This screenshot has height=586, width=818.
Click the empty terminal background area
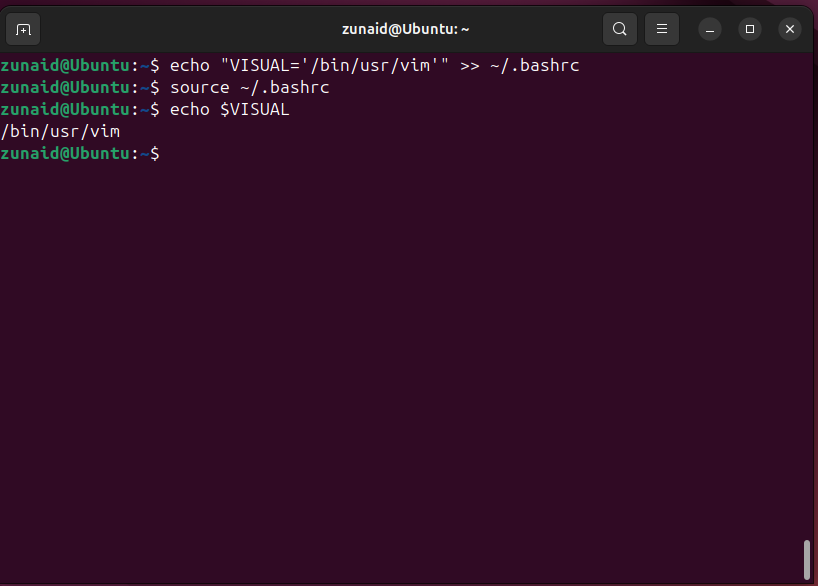(400, 350)
